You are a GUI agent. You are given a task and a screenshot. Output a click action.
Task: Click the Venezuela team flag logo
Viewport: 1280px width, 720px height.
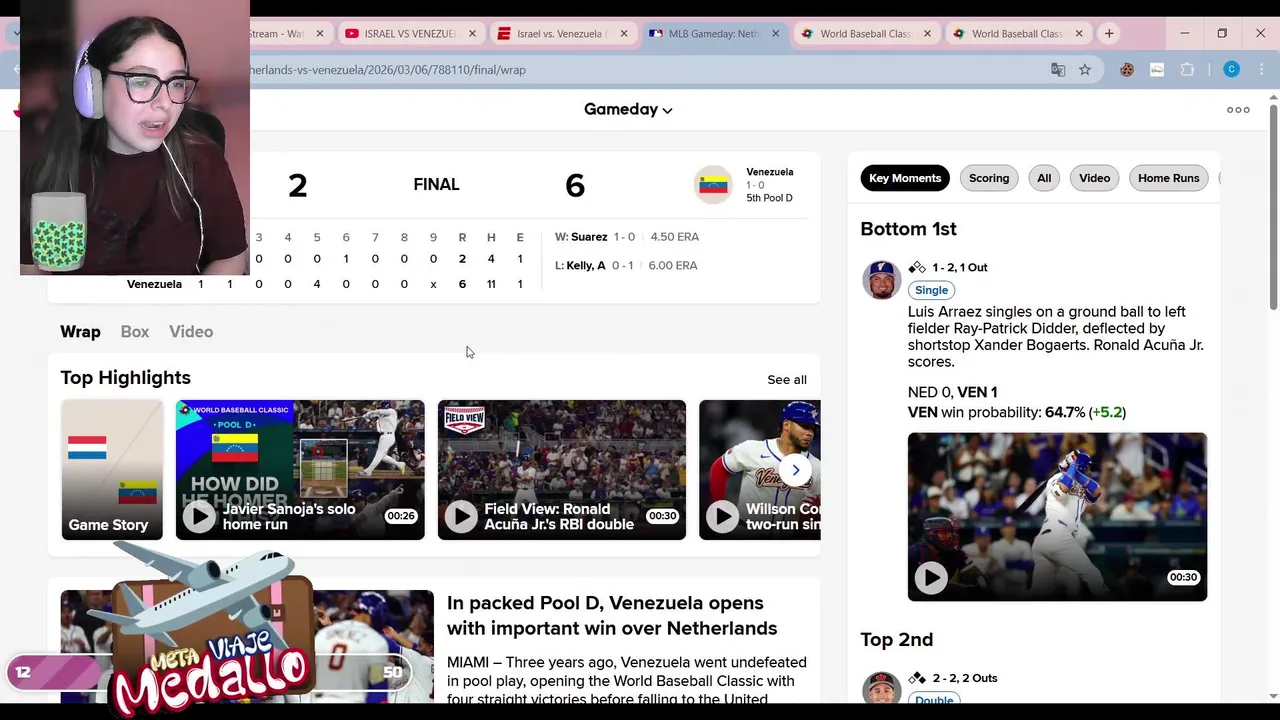click(713, 185)
